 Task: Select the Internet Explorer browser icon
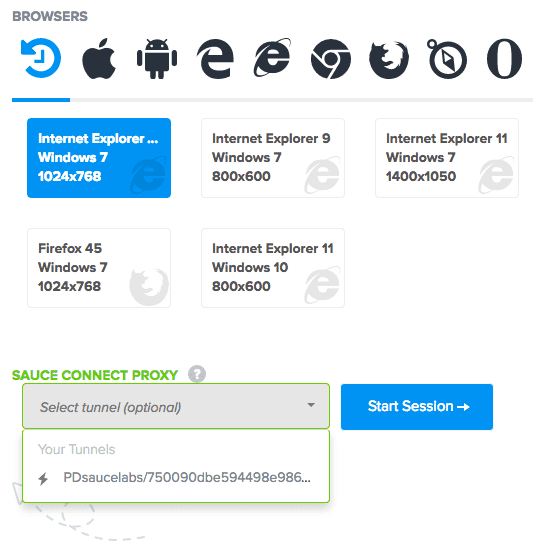point(272,58)
